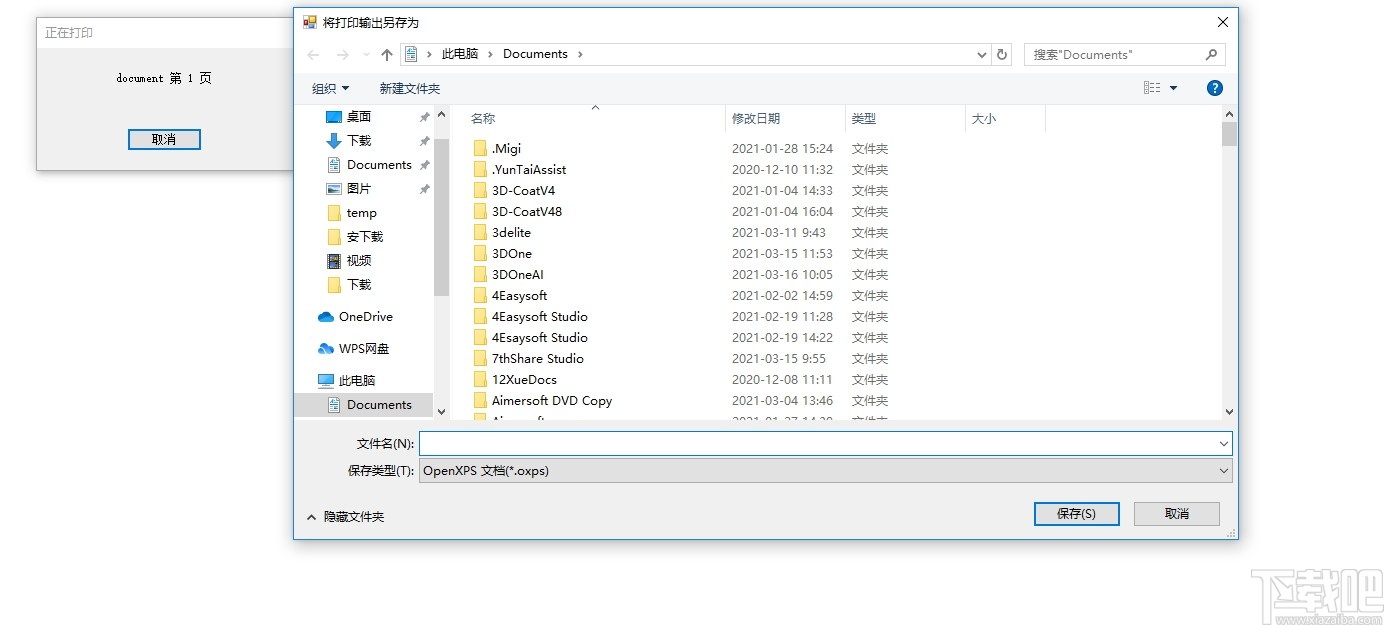
Task: Select the 3D-CoatV48 folder
Action: coord(527,212)
